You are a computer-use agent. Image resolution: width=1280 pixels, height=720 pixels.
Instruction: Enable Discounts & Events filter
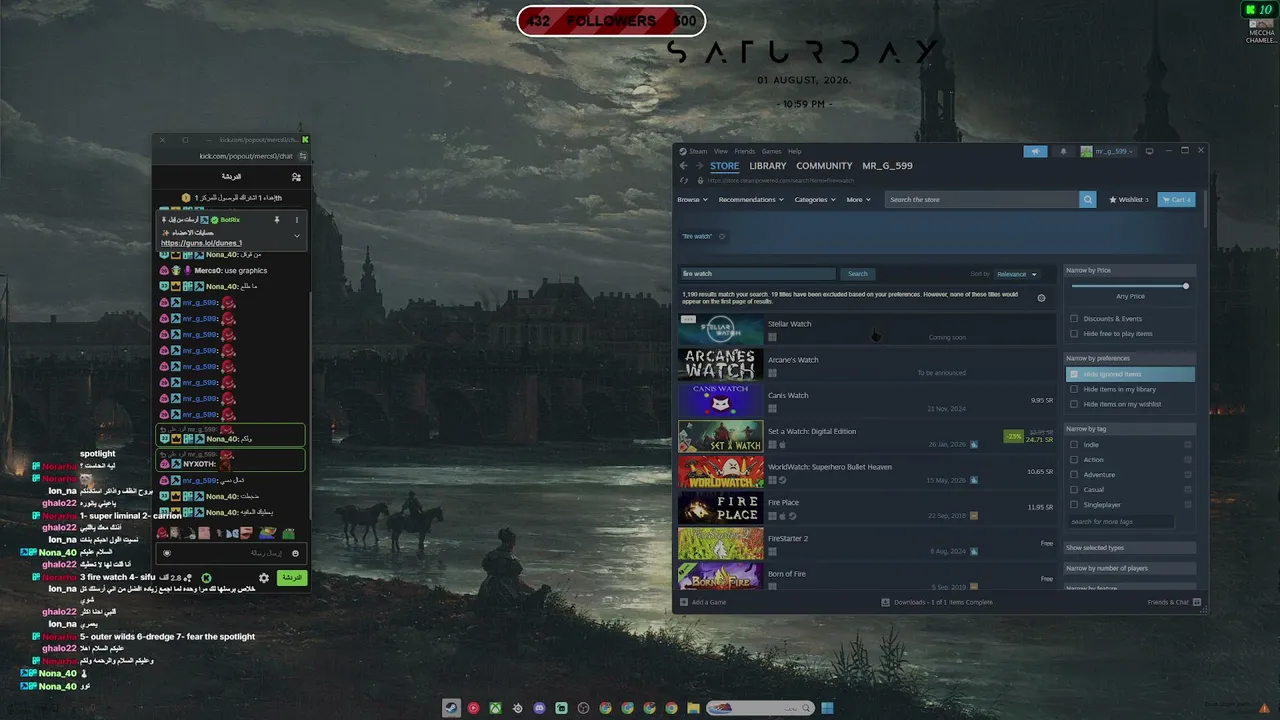coord(1074,319)
